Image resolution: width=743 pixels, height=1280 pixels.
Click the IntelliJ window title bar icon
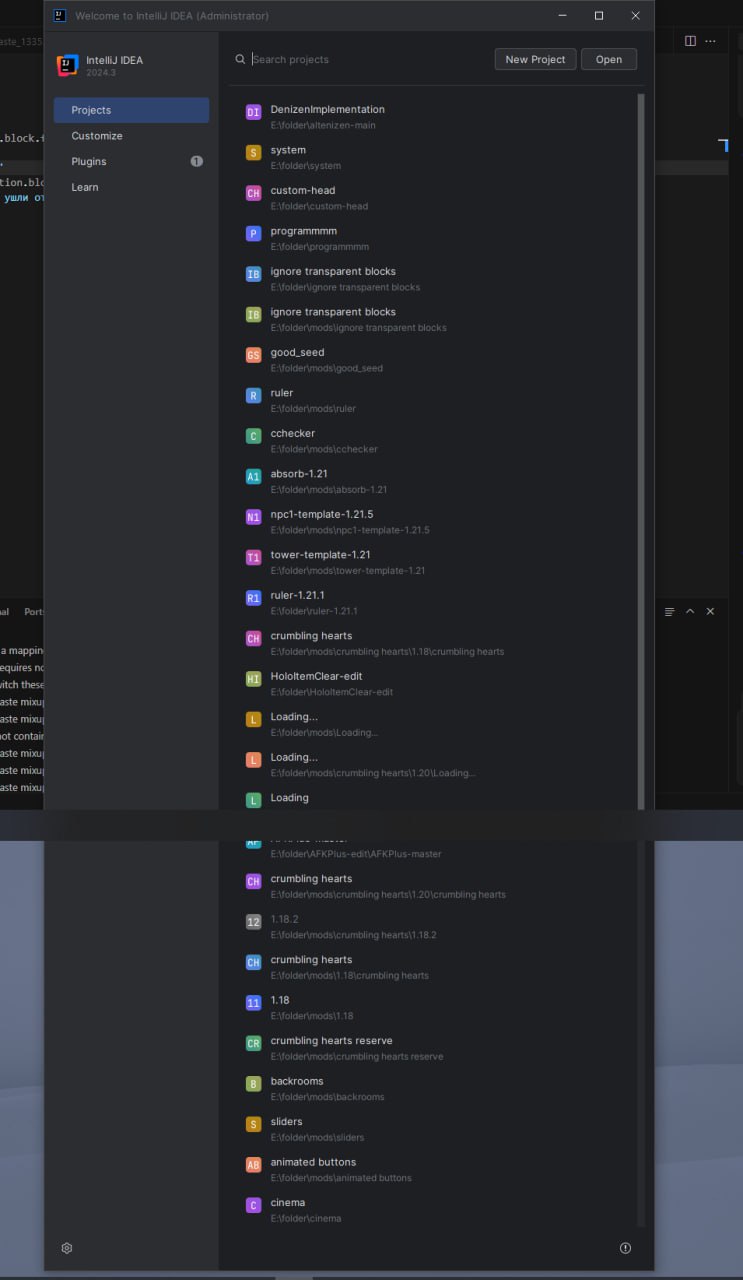click(60, 15)
